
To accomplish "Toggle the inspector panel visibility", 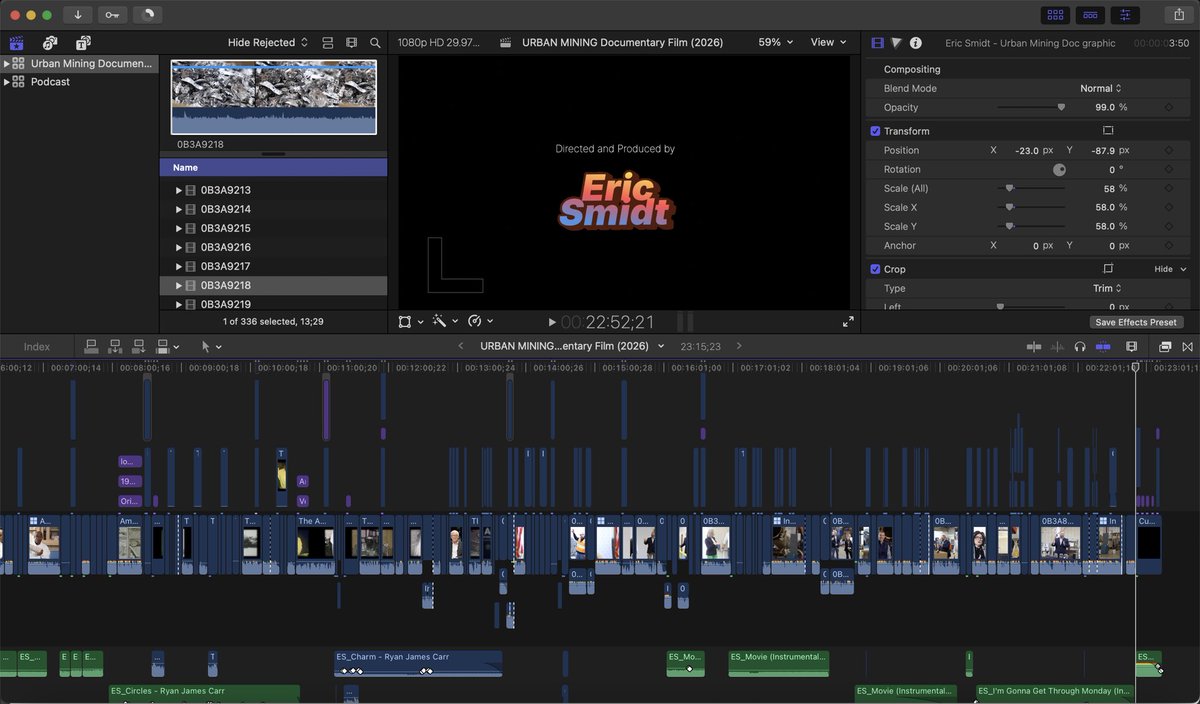I will click(x=1126, y=15).
